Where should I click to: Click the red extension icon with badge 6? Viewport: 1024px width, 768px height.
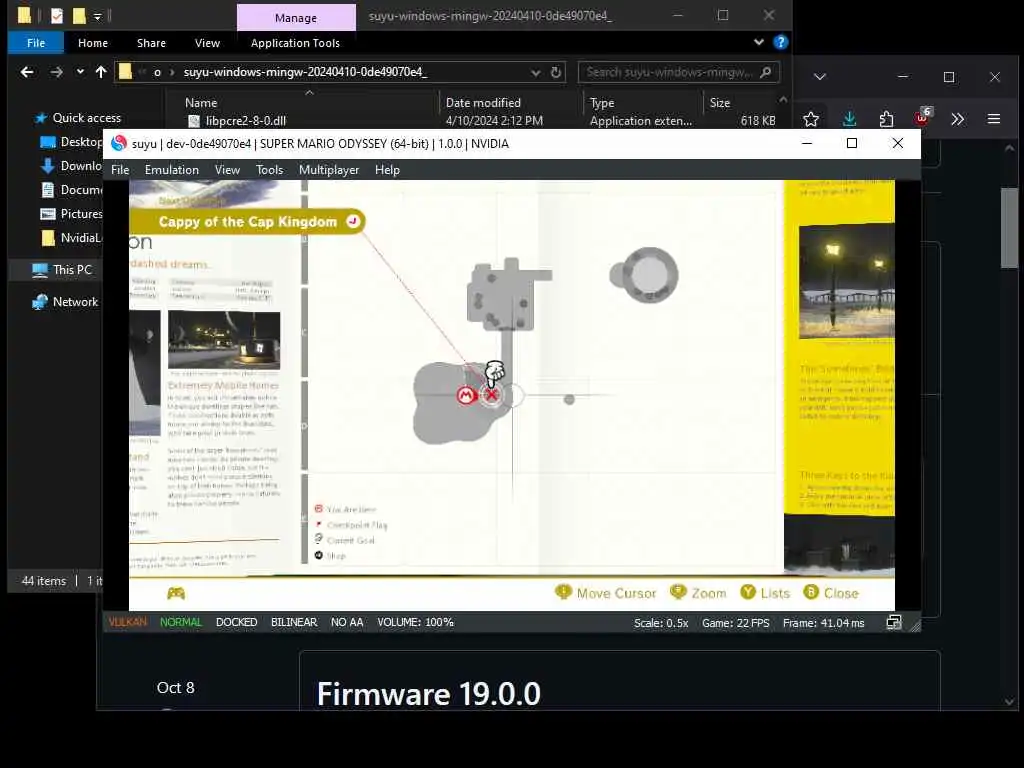923,117
